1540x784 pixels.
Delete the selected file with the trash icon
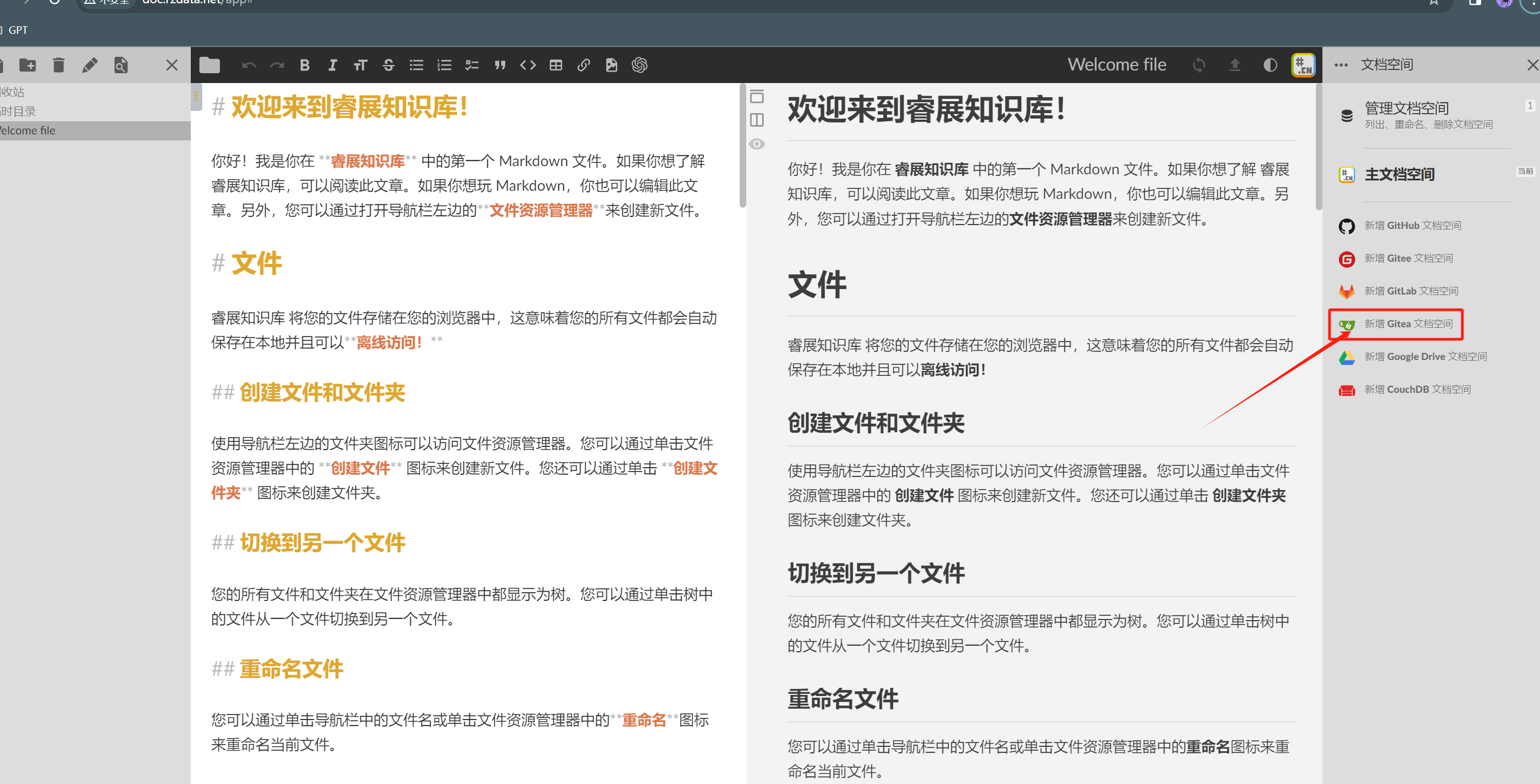[x=58, y=65]
